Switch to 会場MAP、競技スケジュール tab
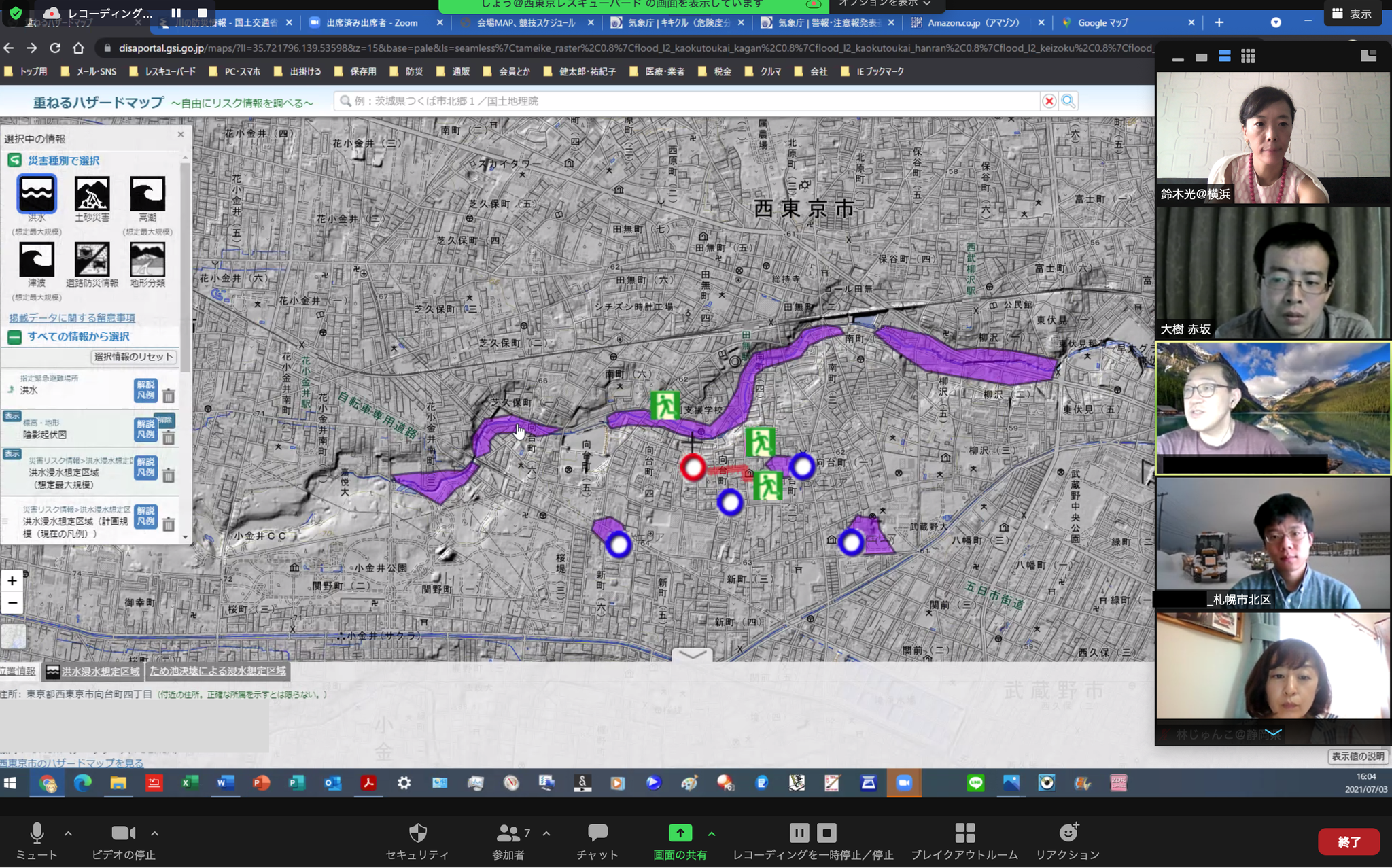This screenshot has width=1392, height=868. [x=525, y=22]
